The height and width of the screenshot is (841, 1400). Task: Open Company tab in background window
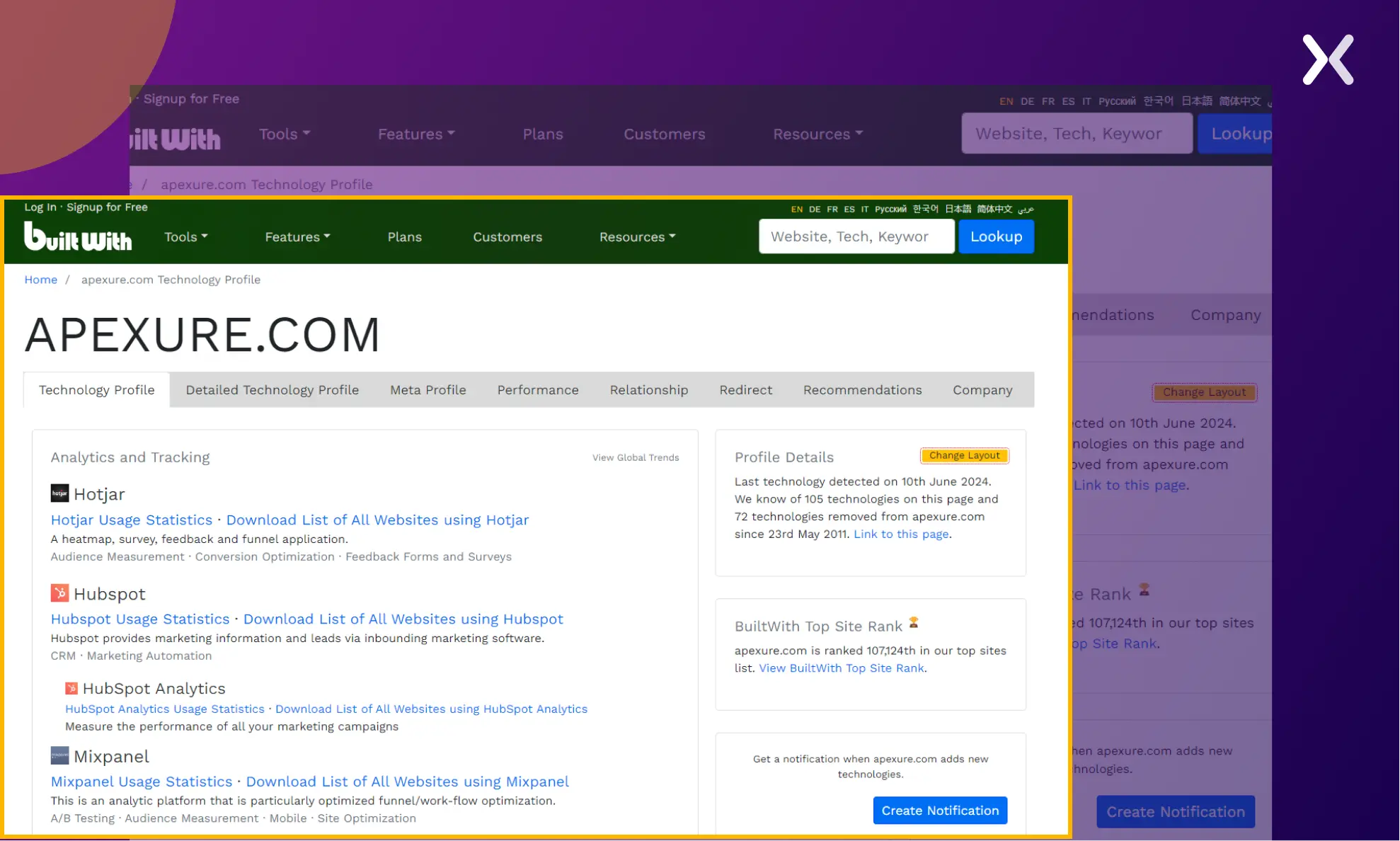(1226, 316)
